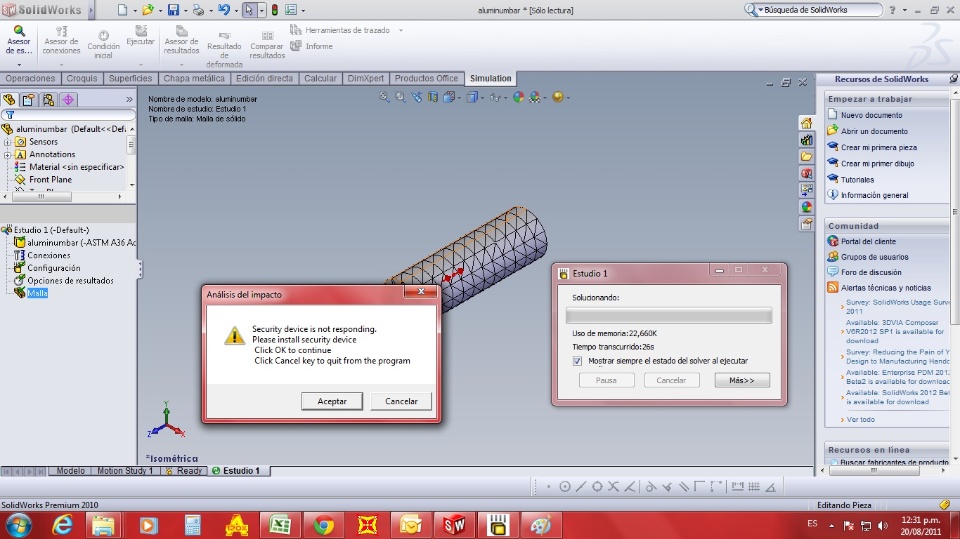Expand the Sensors tree node
960x539 pixels.
[x=7, y=142]
